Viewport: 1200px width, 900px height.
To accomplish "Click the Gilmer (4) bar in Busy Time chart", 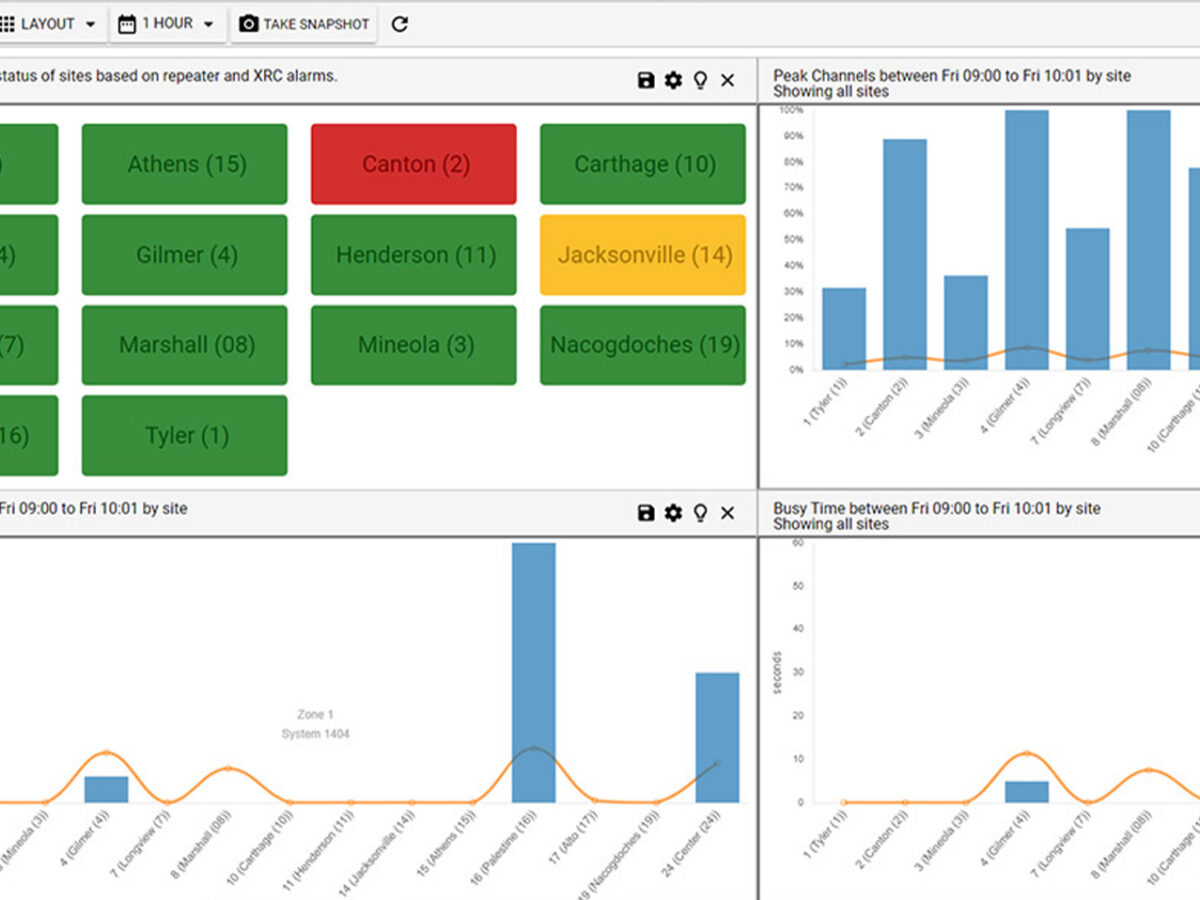I will coord(1027,791).
